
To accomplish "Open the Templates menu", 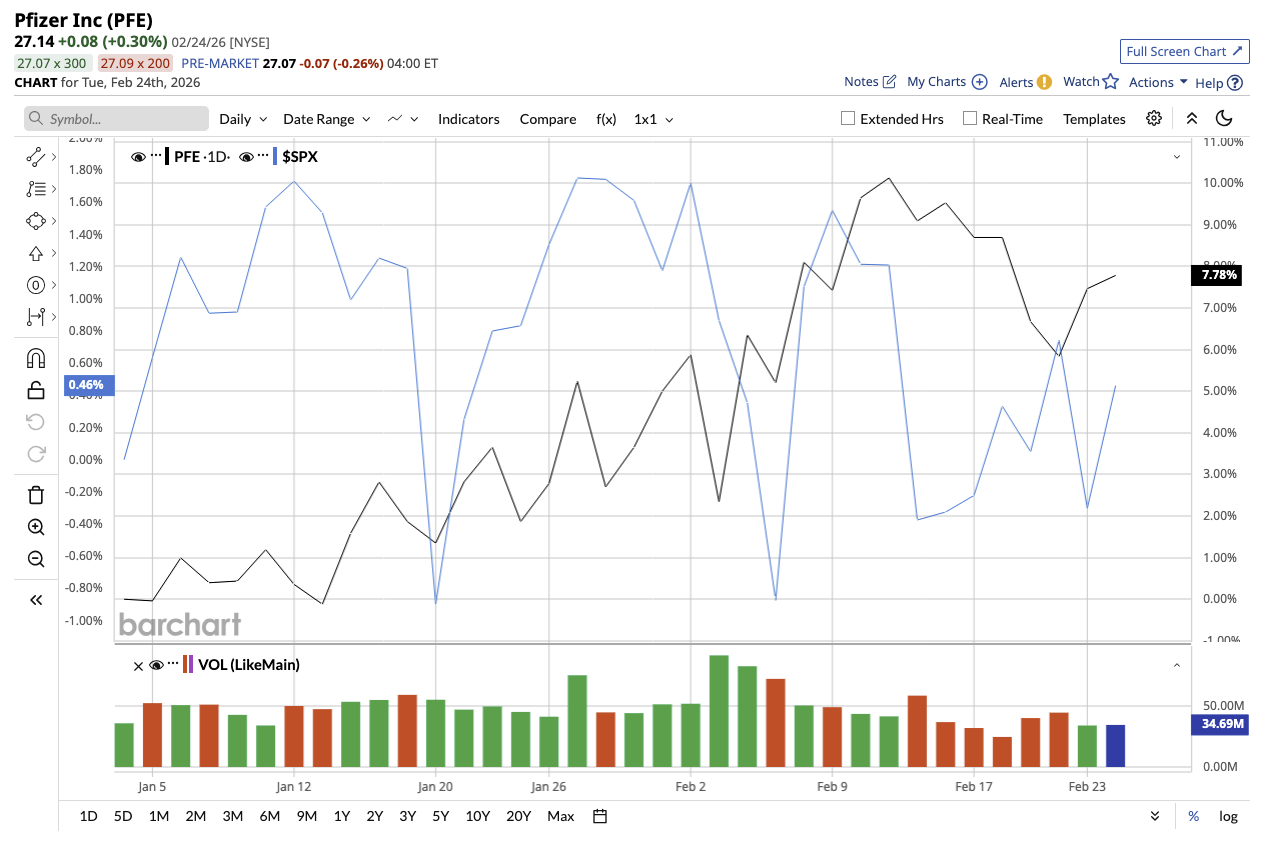I will [x=1094, y=119].
